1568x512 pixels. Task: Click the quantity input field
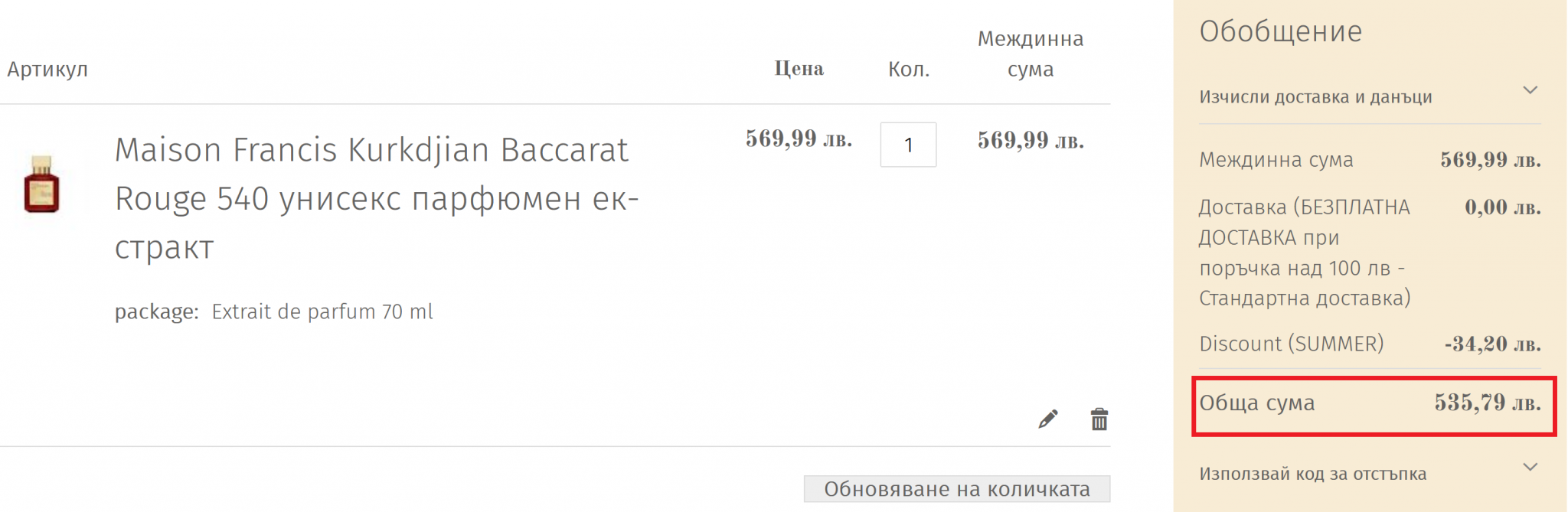coord(908,145)
